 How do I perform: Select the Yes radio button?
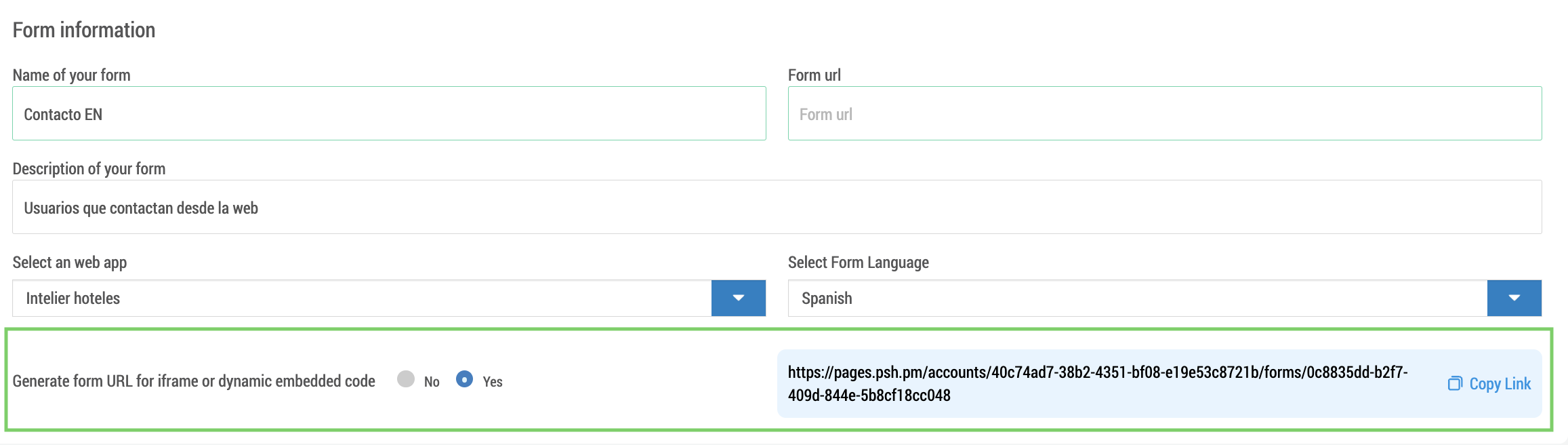click(464, 379)
